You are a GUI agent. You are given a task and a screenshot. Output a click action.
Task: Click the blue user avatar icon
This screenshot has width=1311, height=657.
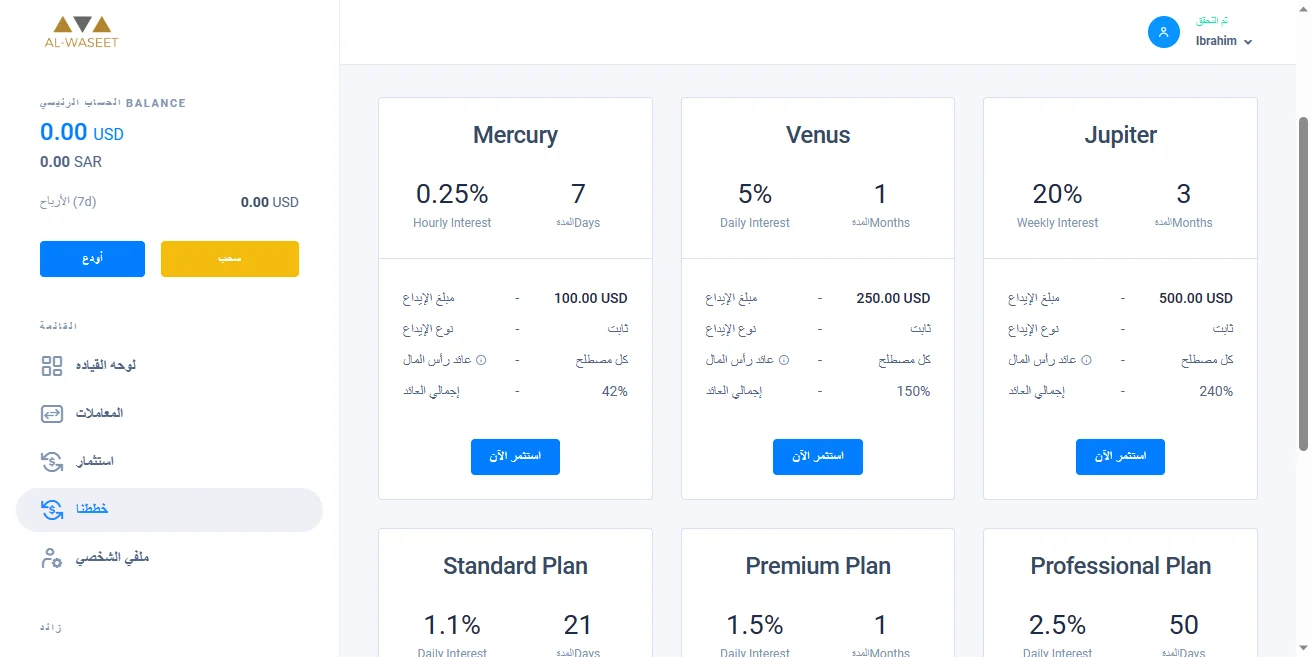pos(1162,32)
